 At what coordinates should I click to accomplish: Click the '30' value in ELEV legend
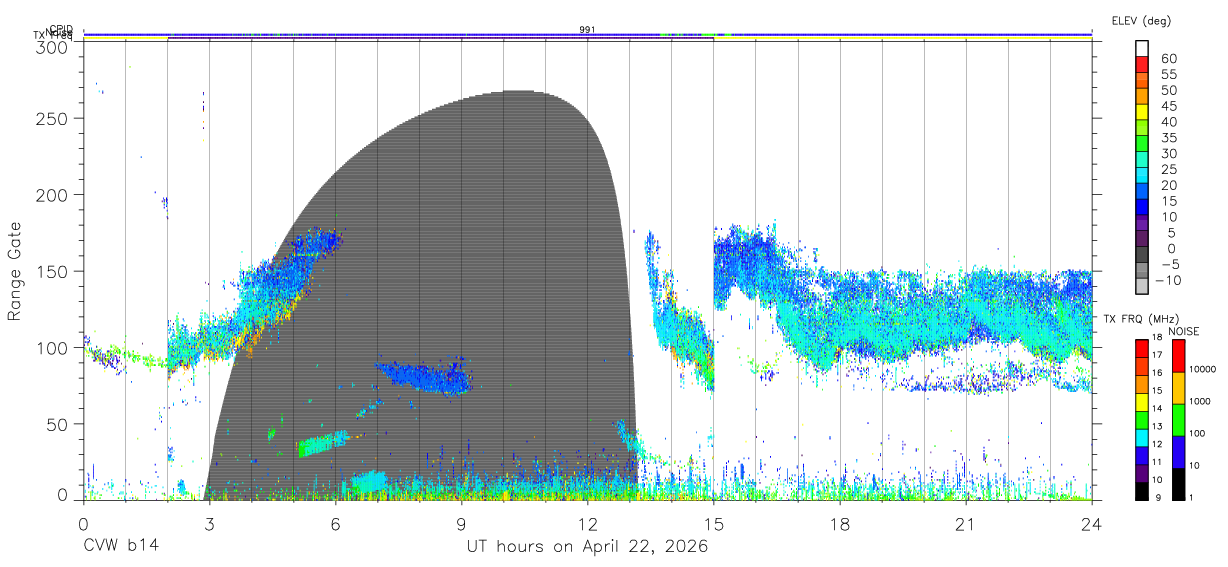[x=1168, y=153]
